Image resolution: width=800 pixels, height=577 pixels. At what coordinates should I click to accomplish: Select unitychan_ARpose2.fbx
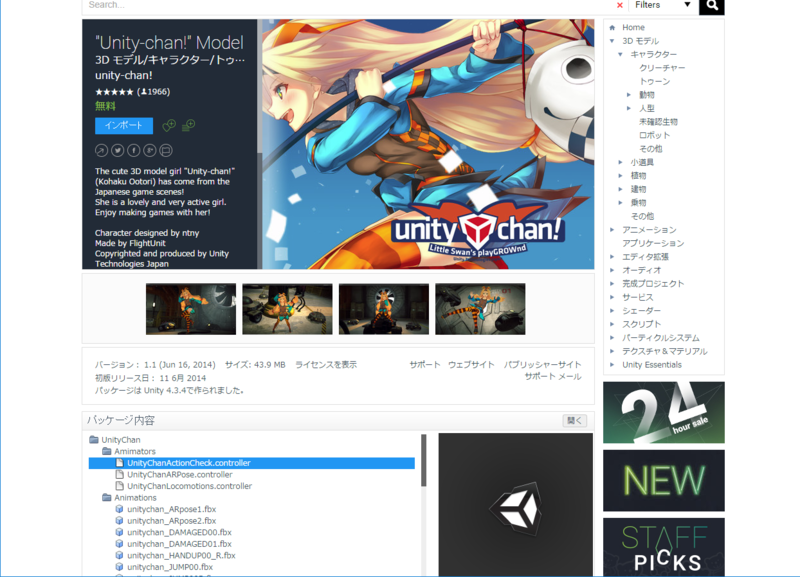171,521
